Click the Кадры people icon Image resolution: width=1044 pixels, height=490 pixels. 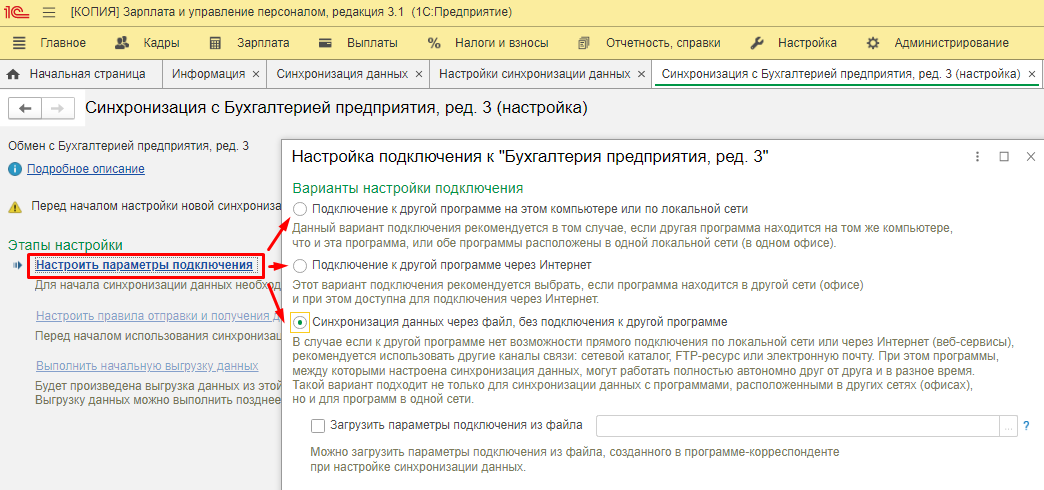121,43
